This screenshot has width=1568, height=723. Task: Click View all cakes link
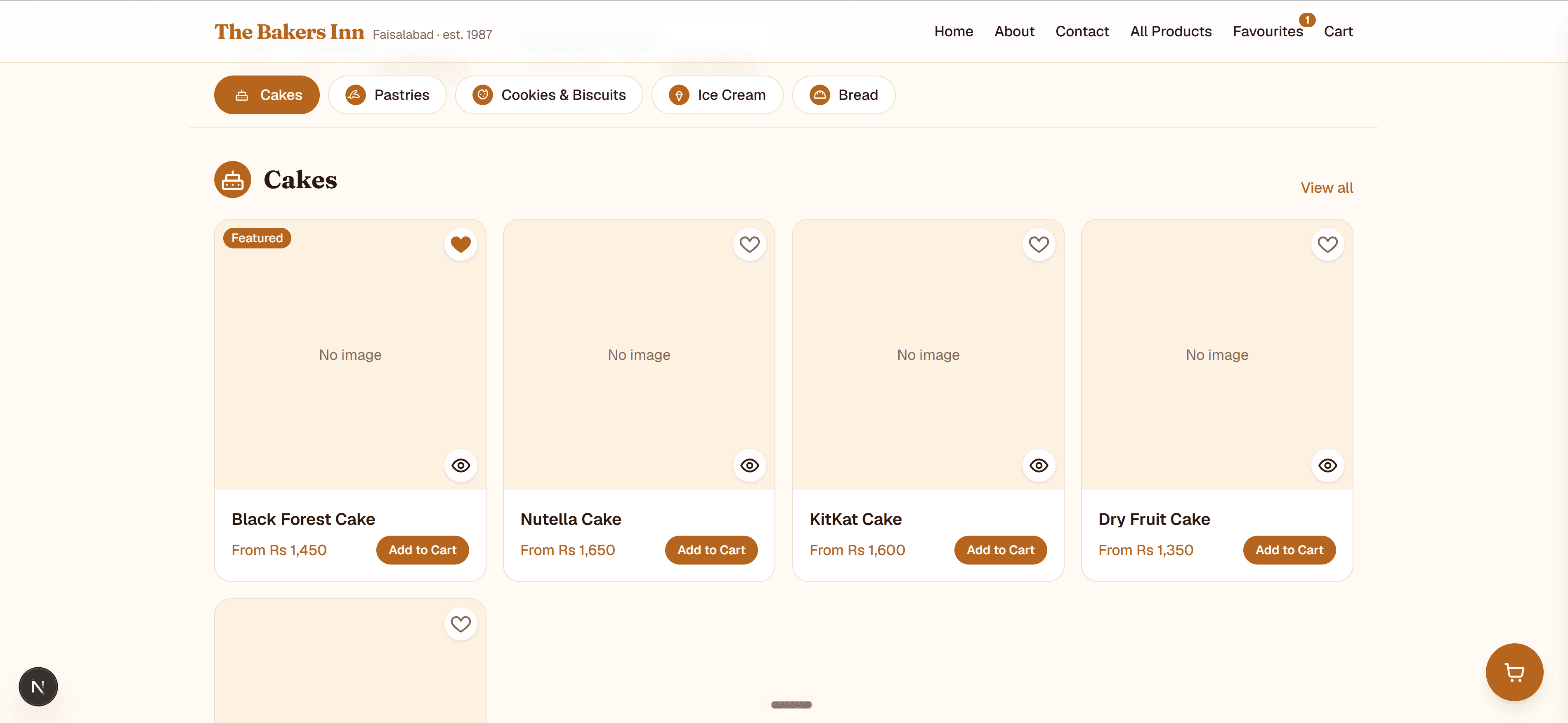[1326, 188]
